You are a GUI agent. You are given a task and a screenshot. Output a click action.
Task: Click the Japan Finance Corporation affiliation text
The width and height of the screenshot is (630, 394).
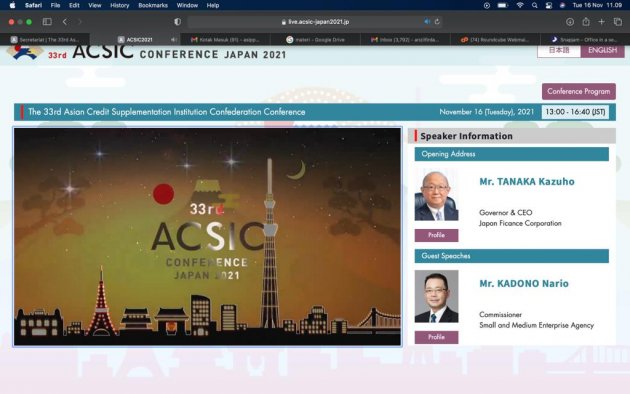coord(520,223)
